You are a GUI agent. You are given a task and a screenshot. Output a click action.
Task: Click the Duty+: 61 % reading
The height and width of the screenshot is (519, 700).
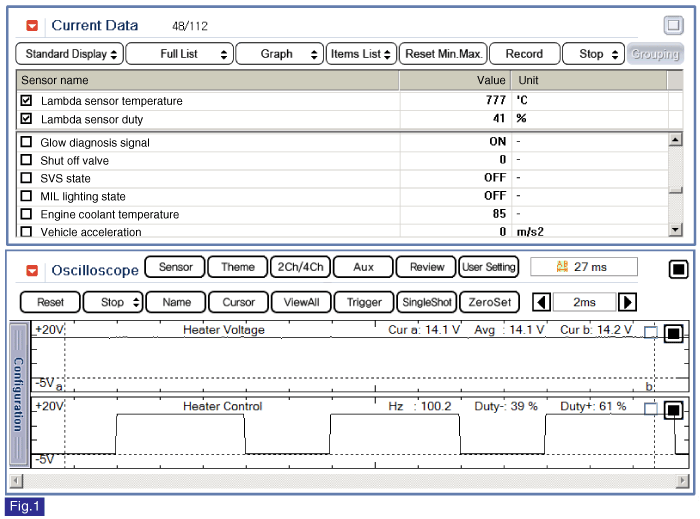593,407
